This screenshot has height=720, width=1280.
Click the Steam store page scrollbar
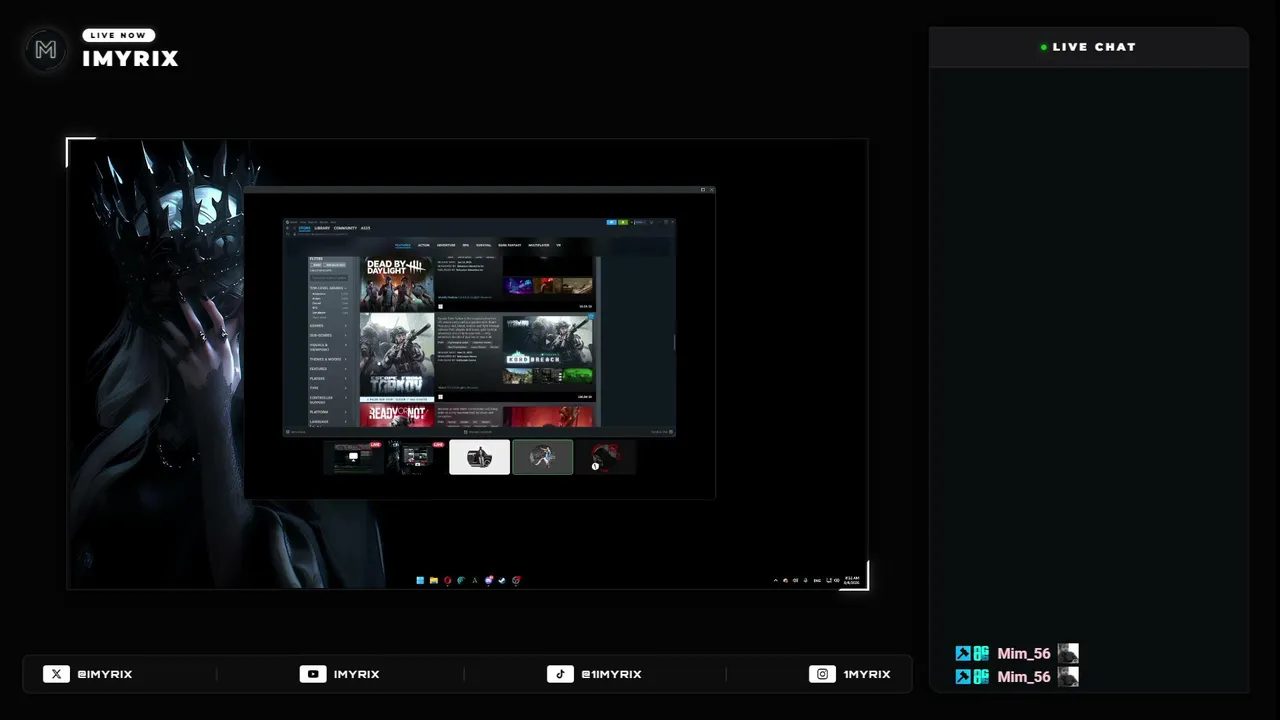click(674, 343)
